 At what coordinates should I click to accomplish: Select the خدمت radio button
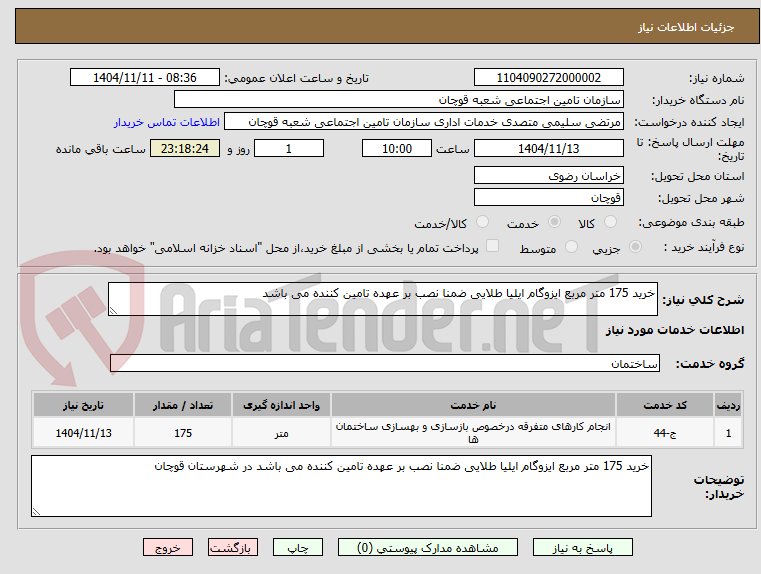click(554, 222)
